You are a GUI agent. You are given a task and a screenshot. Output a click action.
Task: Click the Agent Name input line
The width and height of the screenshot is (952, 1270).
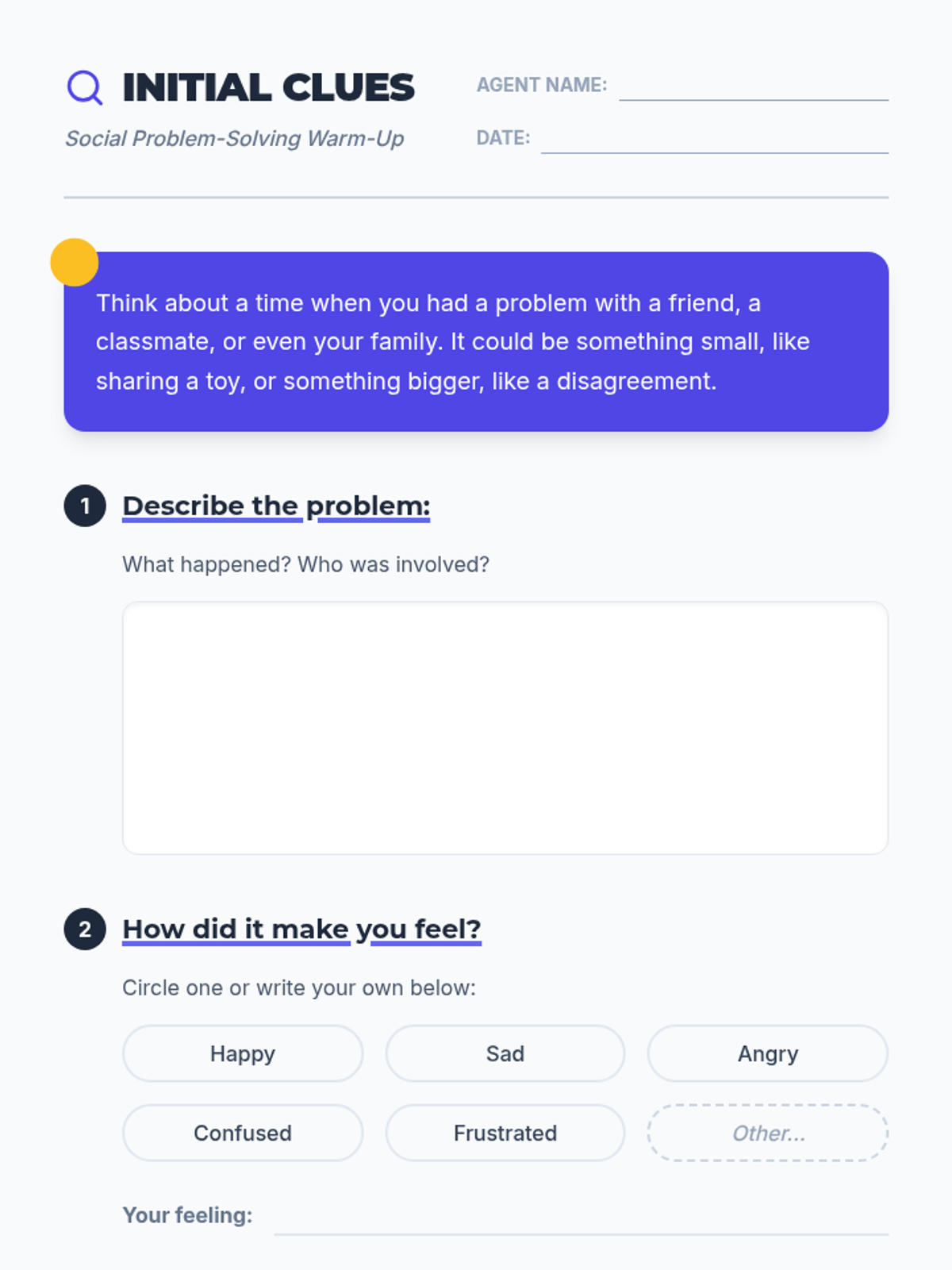[754, 87]
